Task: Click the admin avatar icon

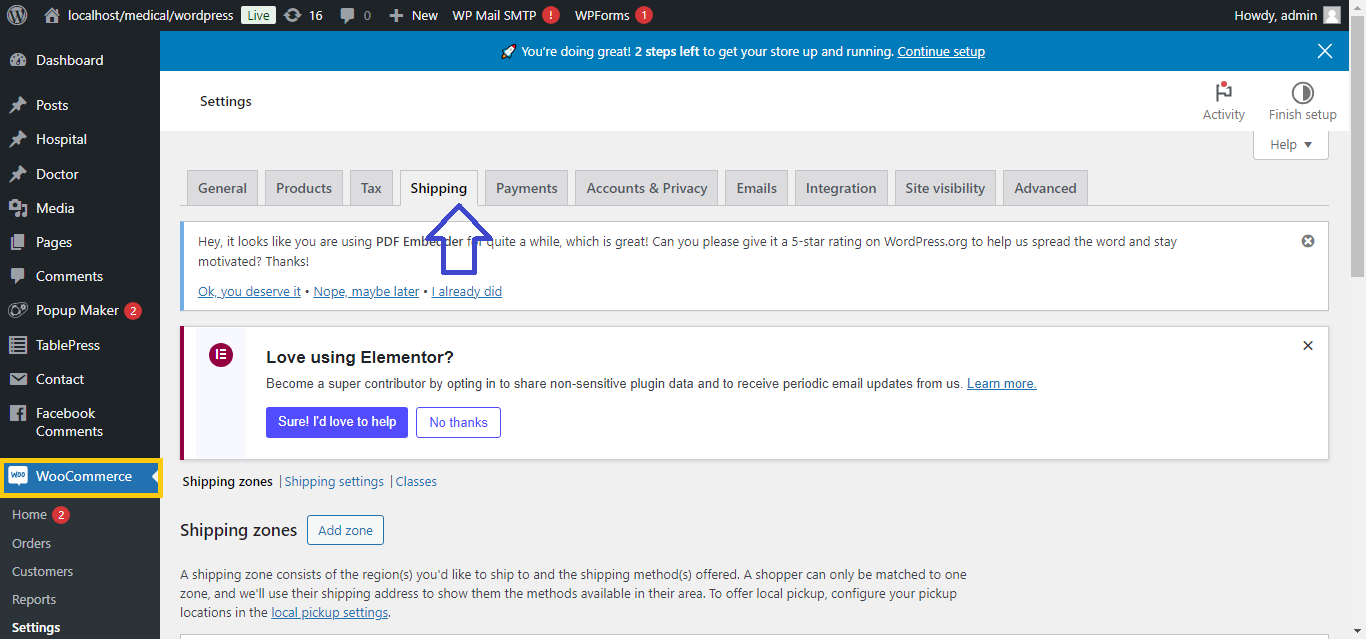Action: 1332,15
